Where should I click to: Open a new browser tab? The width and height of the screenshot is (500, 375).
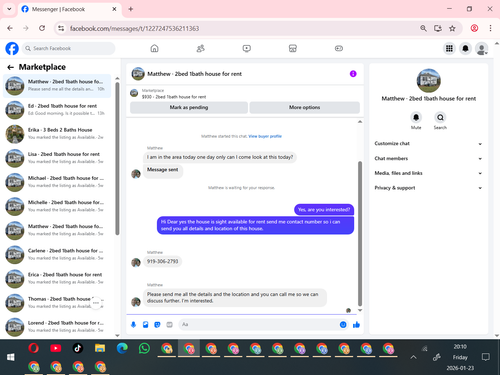(x=131, y=9)
